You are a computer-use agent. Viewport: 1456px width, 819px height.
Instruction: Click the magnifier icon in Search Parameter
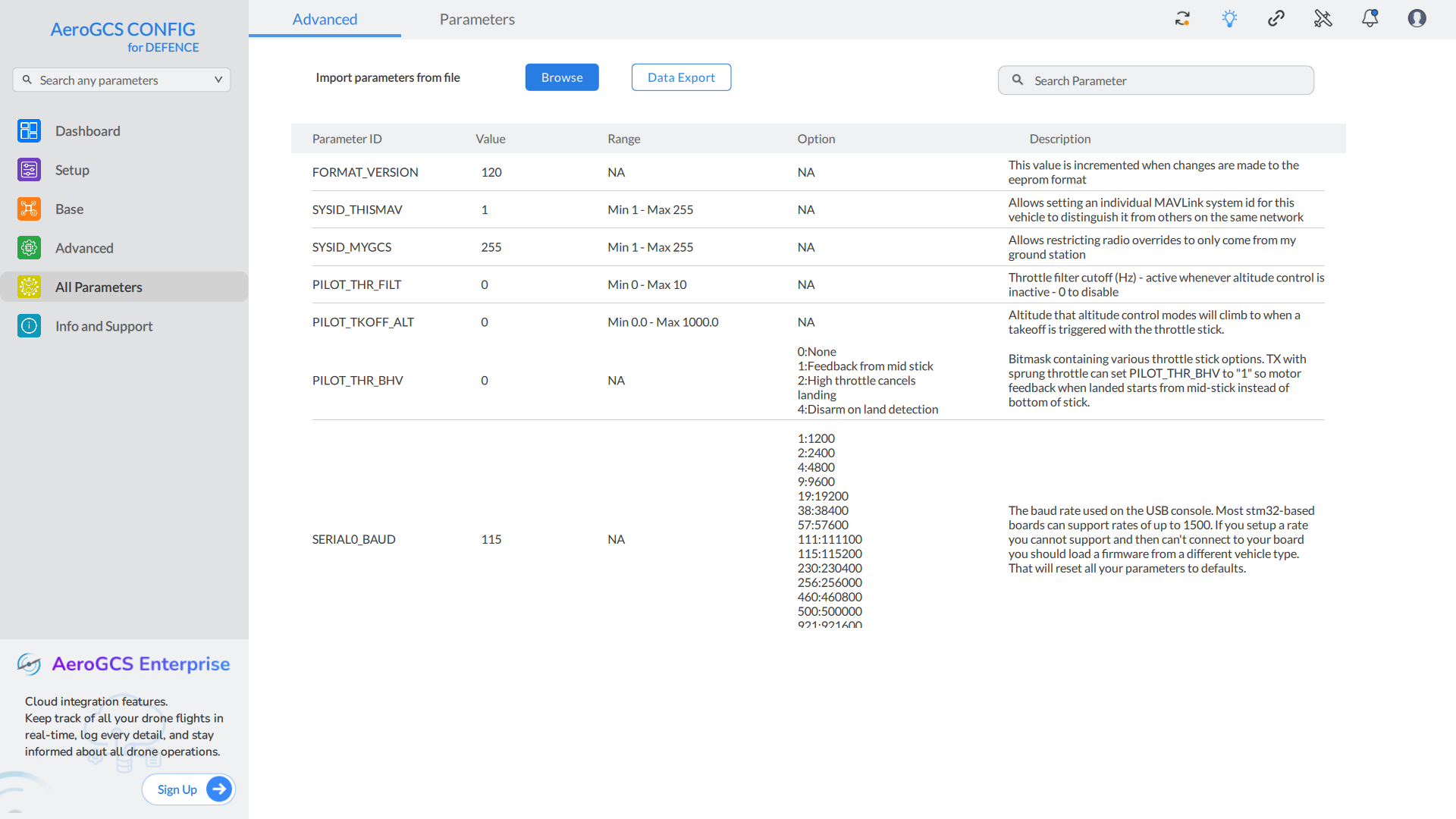(x=1018, y=80)
